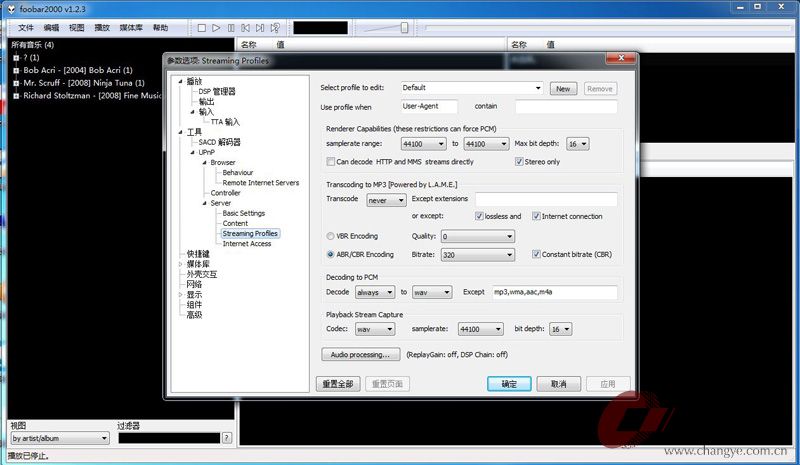Expand the Mr. Scruff Ninja Tuna node
This screenshot has height=465, width=800.
point(16,83)
